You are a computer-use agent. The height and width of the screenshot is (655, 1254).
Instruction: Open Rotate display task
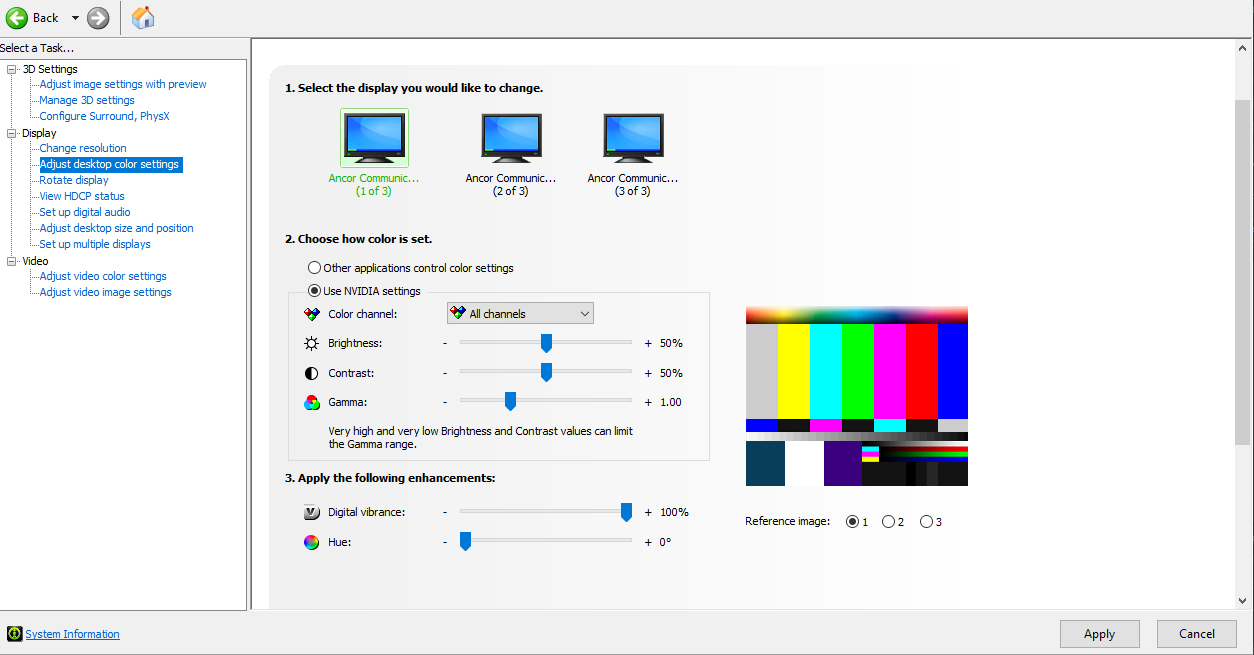click(74, 180)
